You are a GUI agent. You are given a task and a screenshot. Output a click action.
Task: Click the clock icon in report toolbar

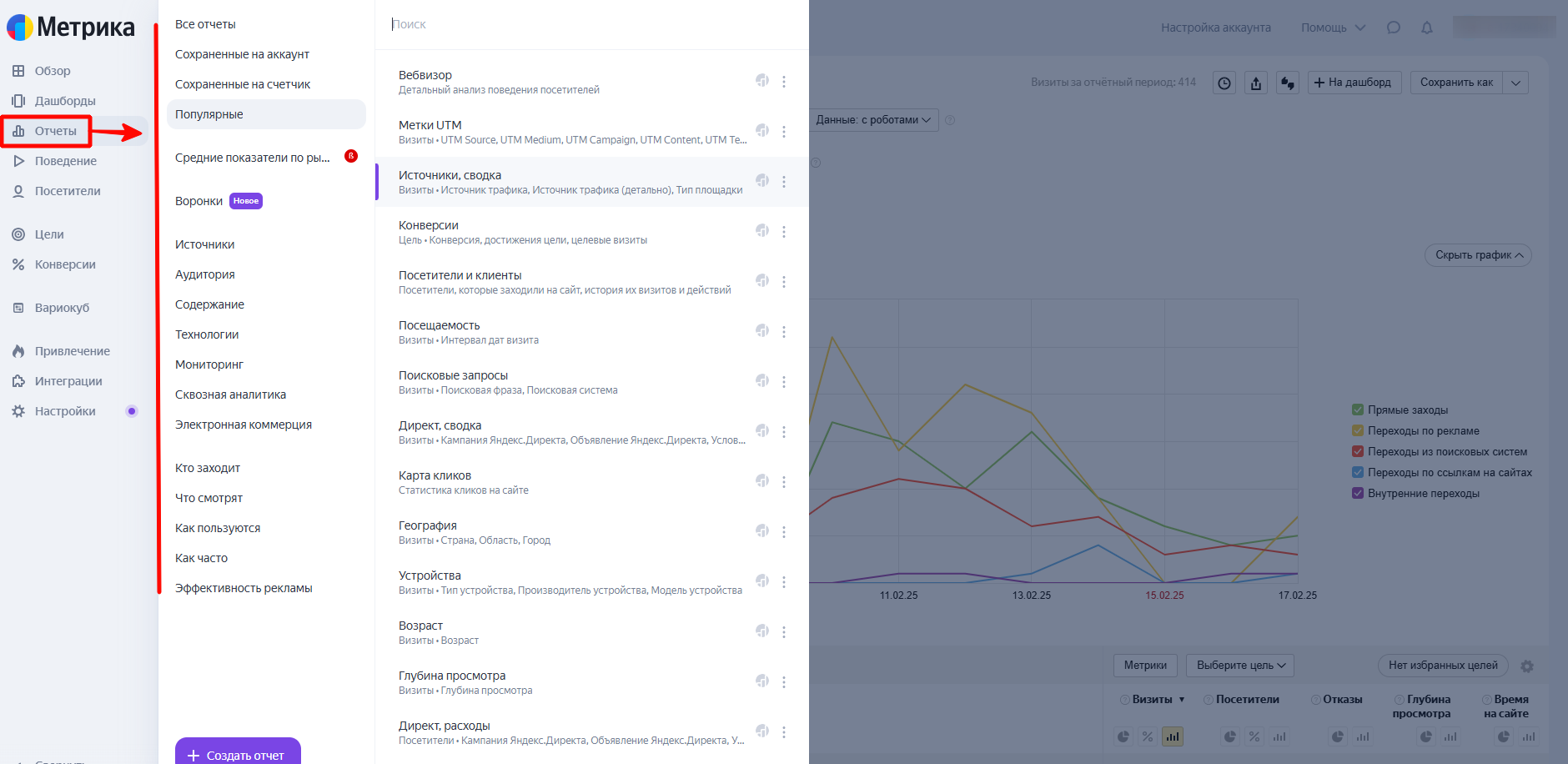coord(1224,83)
